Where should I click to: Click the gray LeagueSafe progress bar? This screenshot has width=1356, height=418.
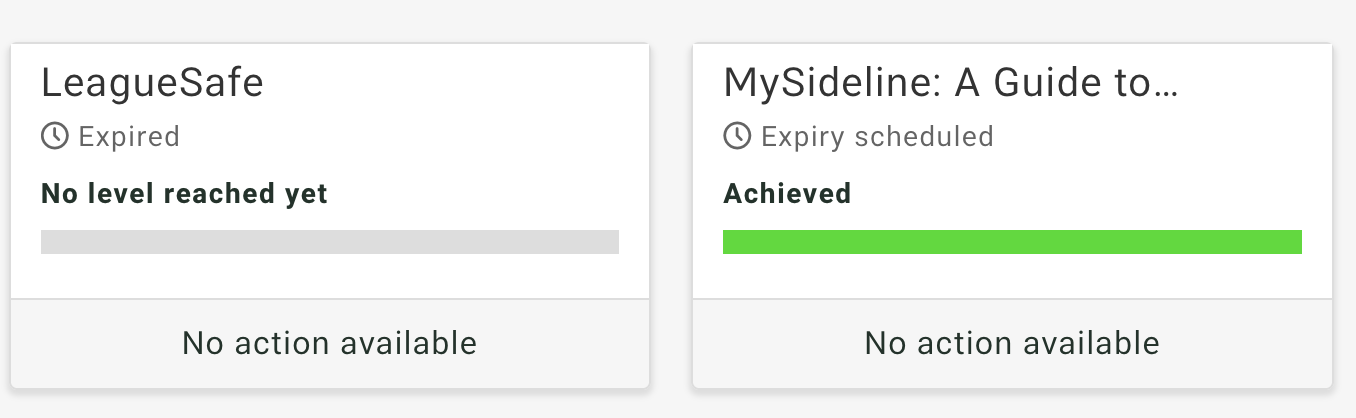pyautogui.click(x=330, y=242)
